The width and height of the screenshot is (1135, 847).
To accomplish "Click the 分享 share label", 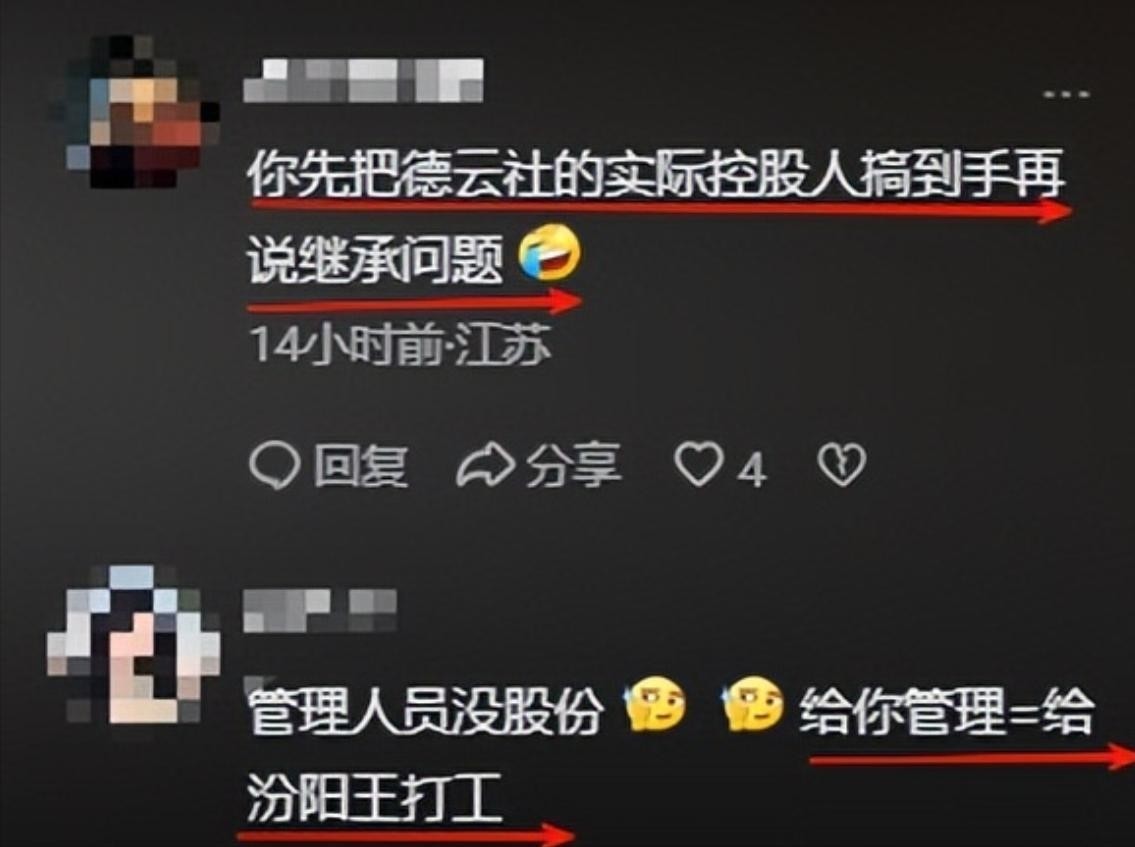I will (573, 465).
